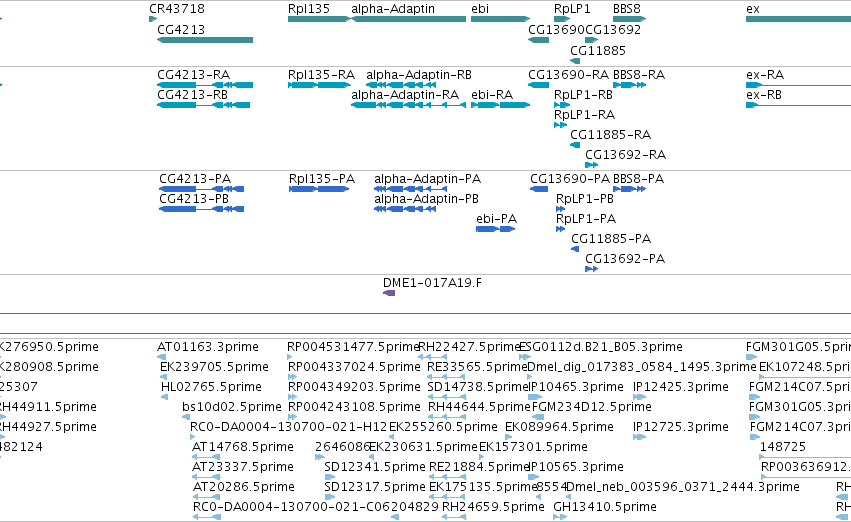
Task: Open the bs10d02.5prime EST label
Action: click(232, 406)
